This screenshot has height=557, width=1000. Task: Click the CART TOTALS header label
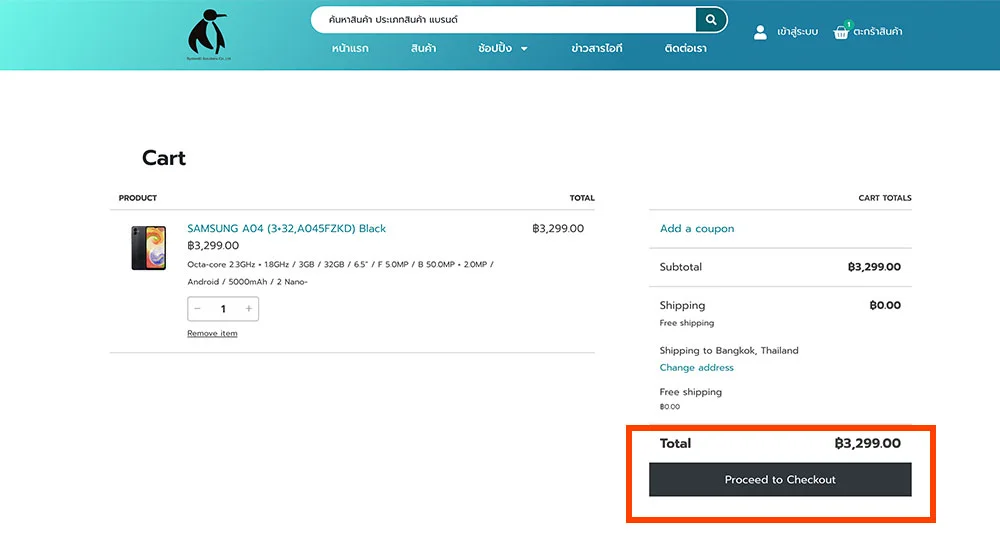point(885,198)
